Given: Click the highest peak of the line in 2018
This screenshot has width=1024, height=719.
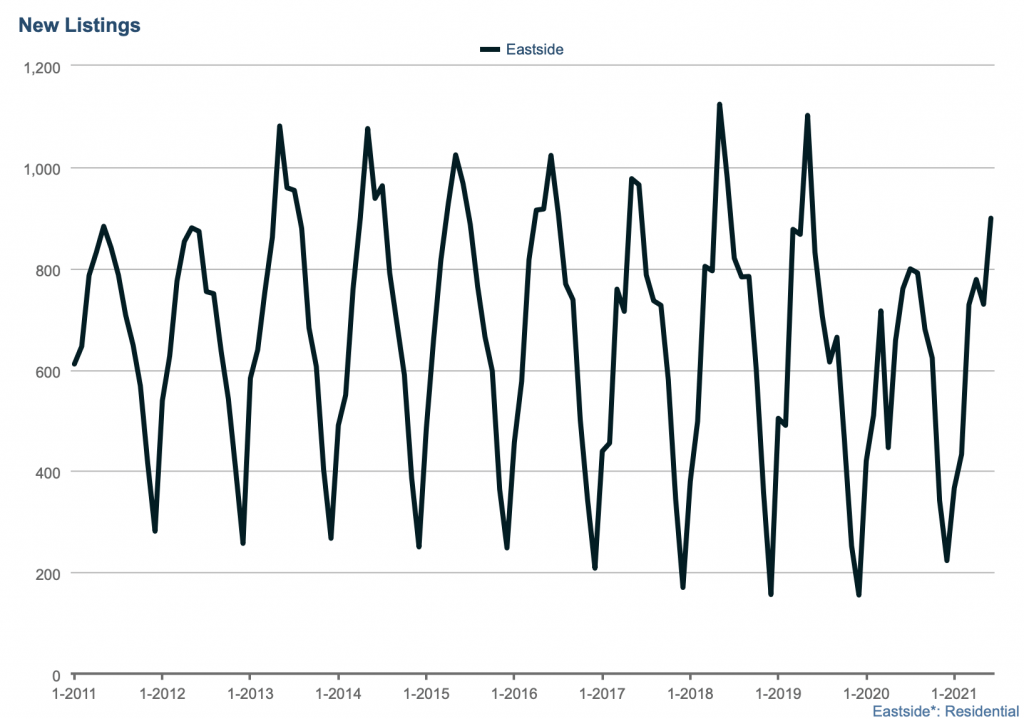Looking at the screenshot, I should click(719, 105).
